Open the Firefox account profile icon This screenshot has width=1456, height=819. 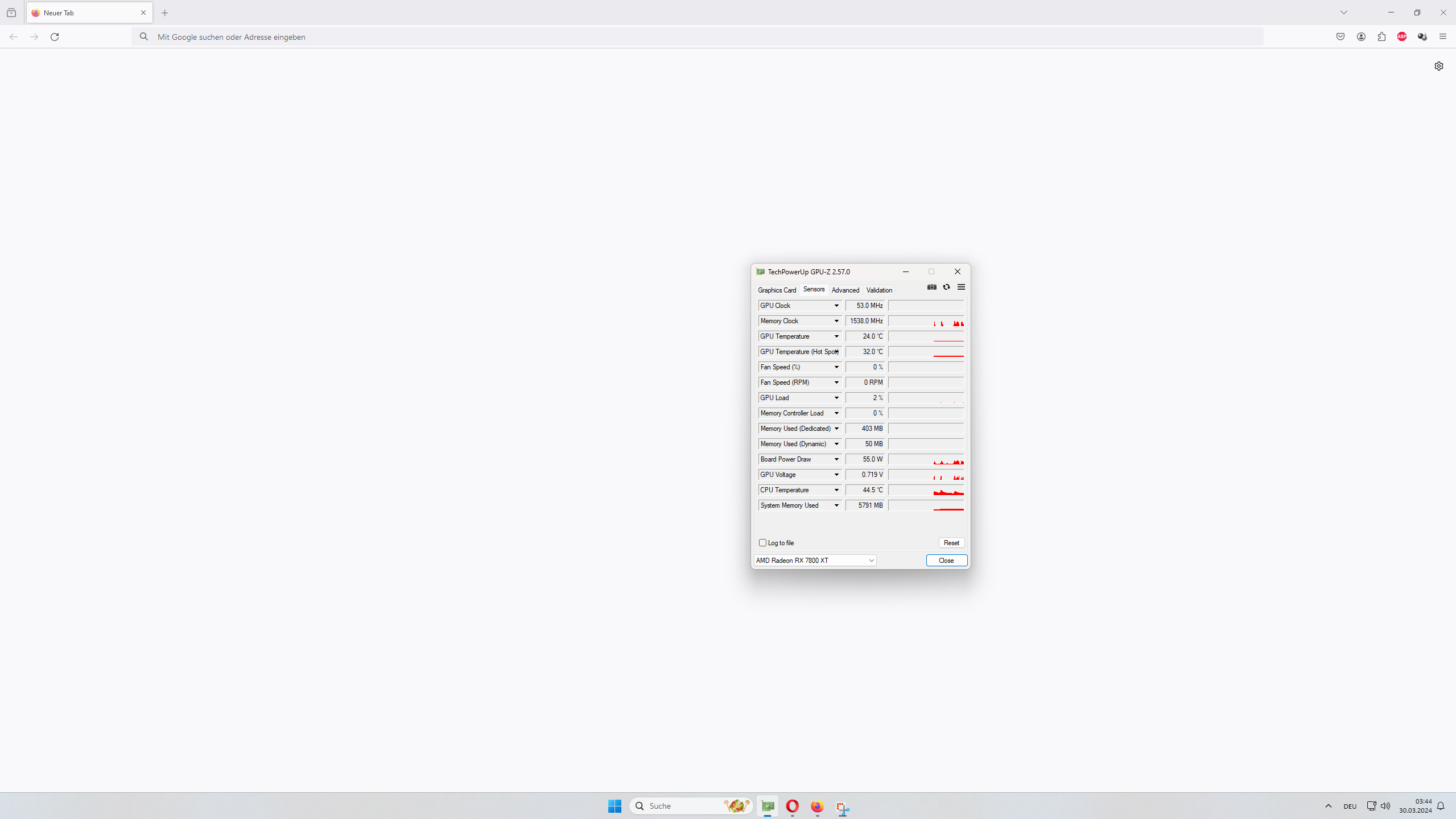point(1361,36)
